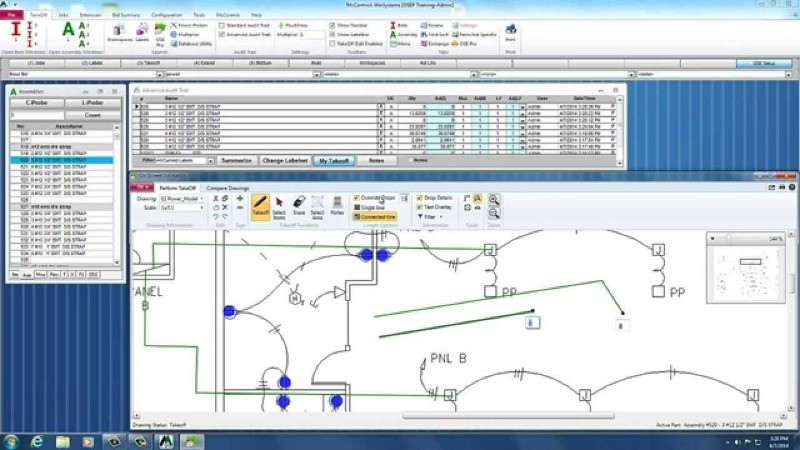Click the zoom in magnifier icon

(493, 199)
